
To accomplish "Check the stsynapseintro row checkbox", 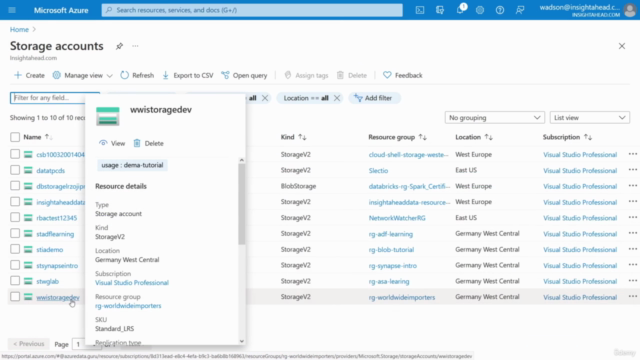I will tap(15, 265).
